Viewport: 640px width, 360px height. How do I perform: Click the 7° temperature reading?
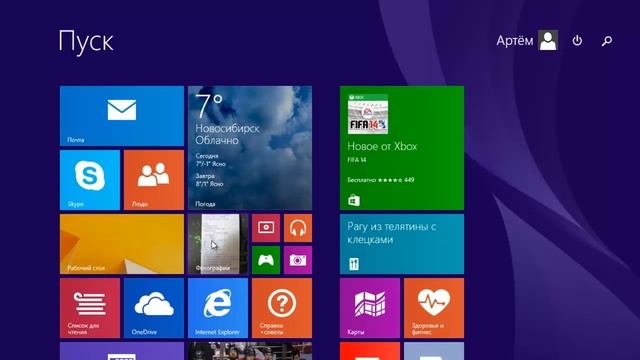click(209, 106)
